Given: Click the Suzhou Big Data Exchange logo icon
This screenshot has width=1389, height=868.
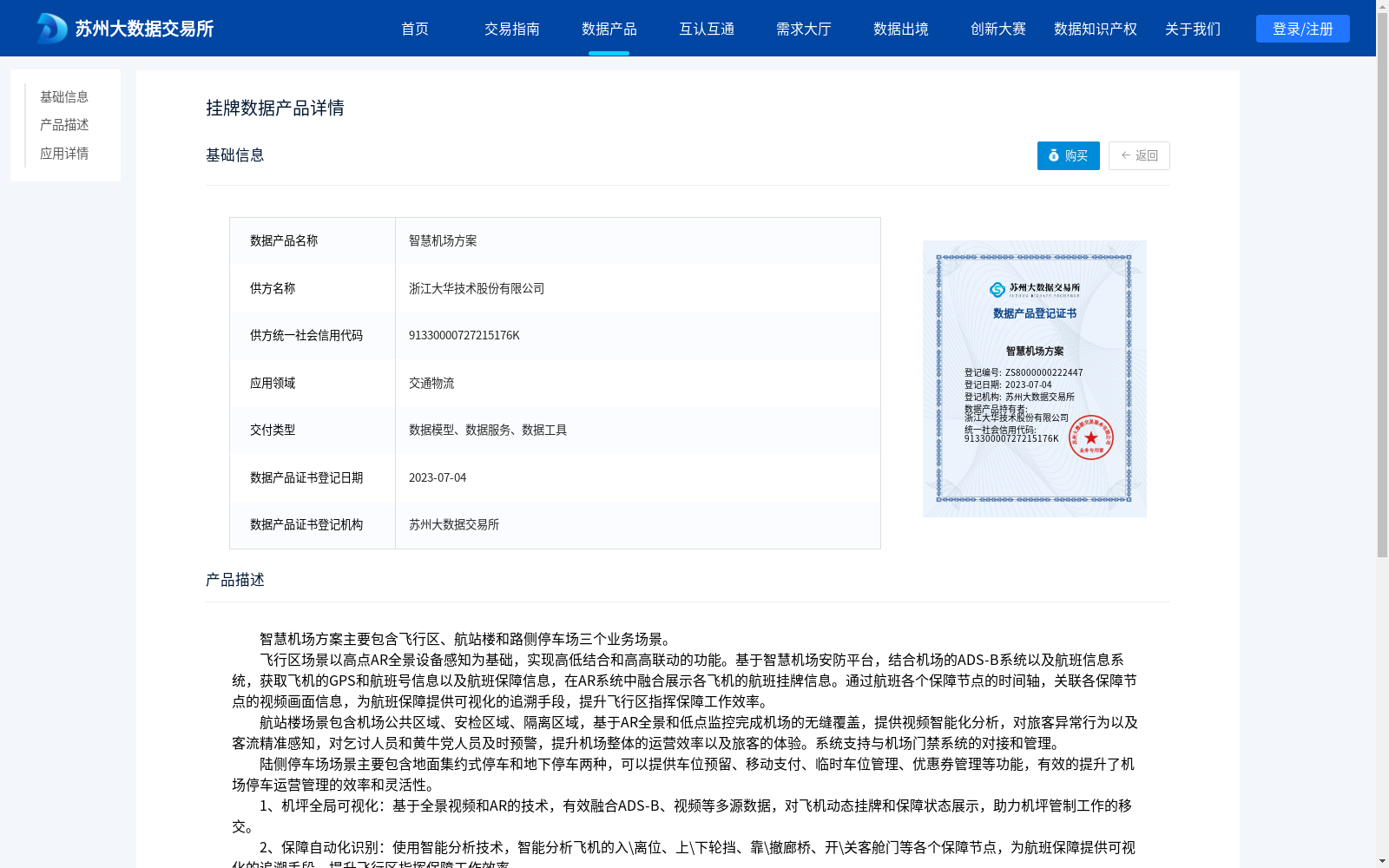Looking at the screenshot, I should (x=52, y=29).
